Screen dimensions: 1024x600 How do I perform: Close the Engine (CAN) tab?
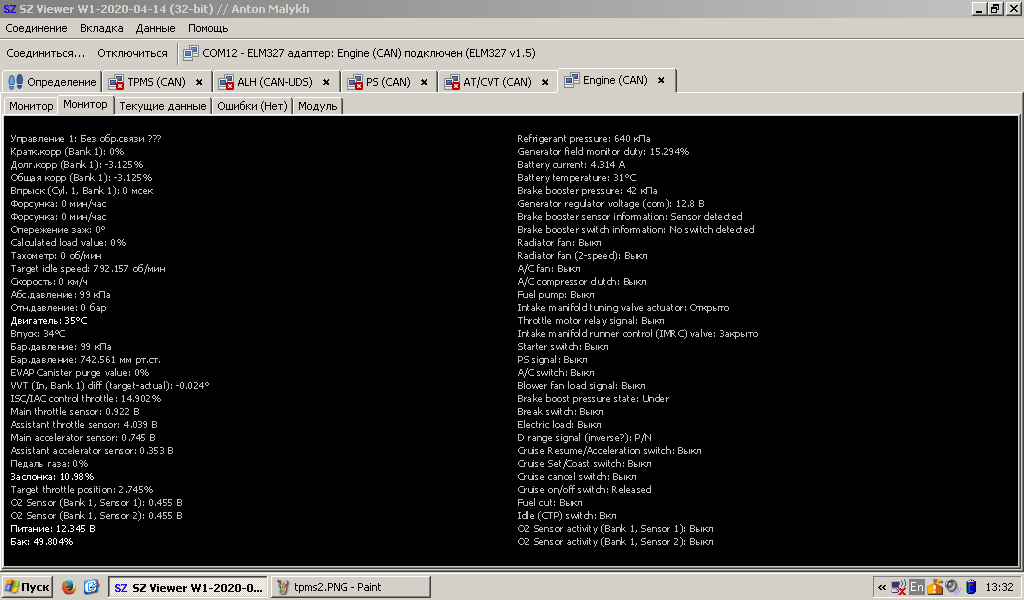(x=661, y=80)
